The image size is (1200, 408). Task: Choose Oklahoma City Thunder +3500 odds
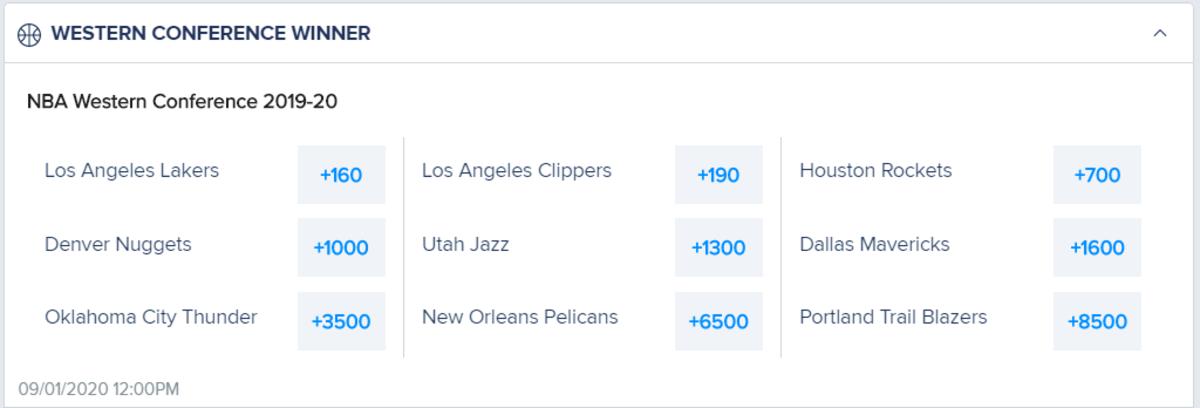point(341,321)
